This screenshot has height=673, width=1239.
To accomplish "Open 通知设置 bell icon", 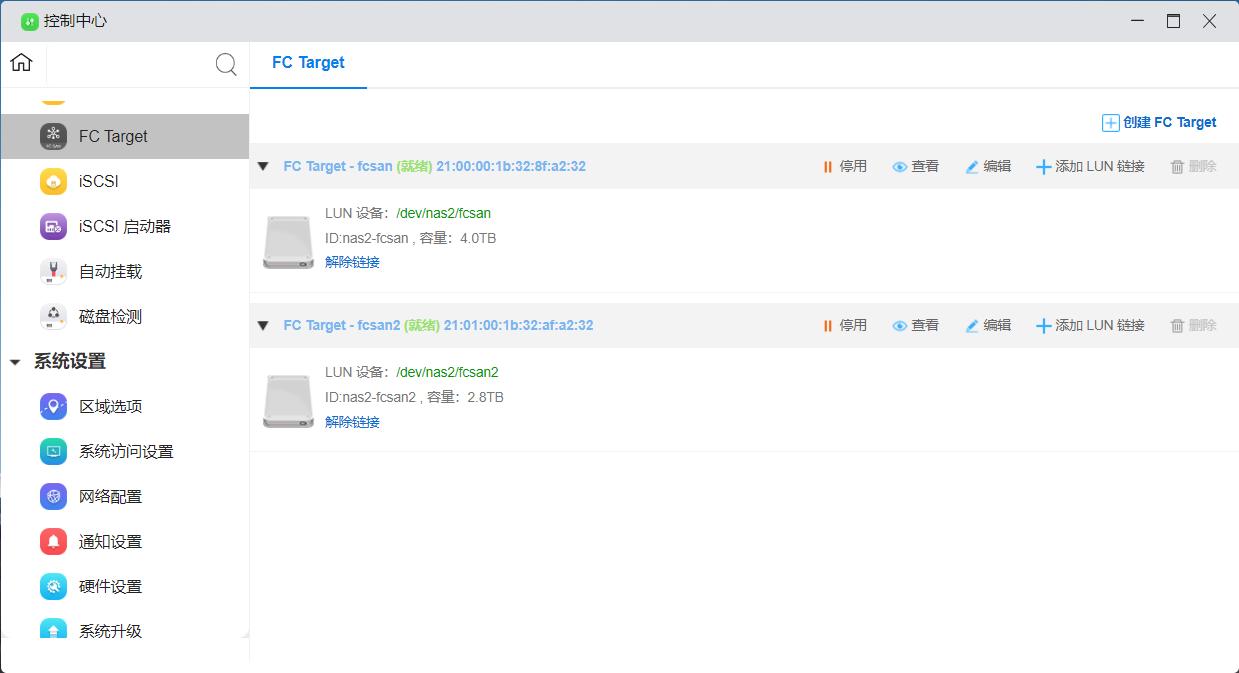I will [53, 542].
